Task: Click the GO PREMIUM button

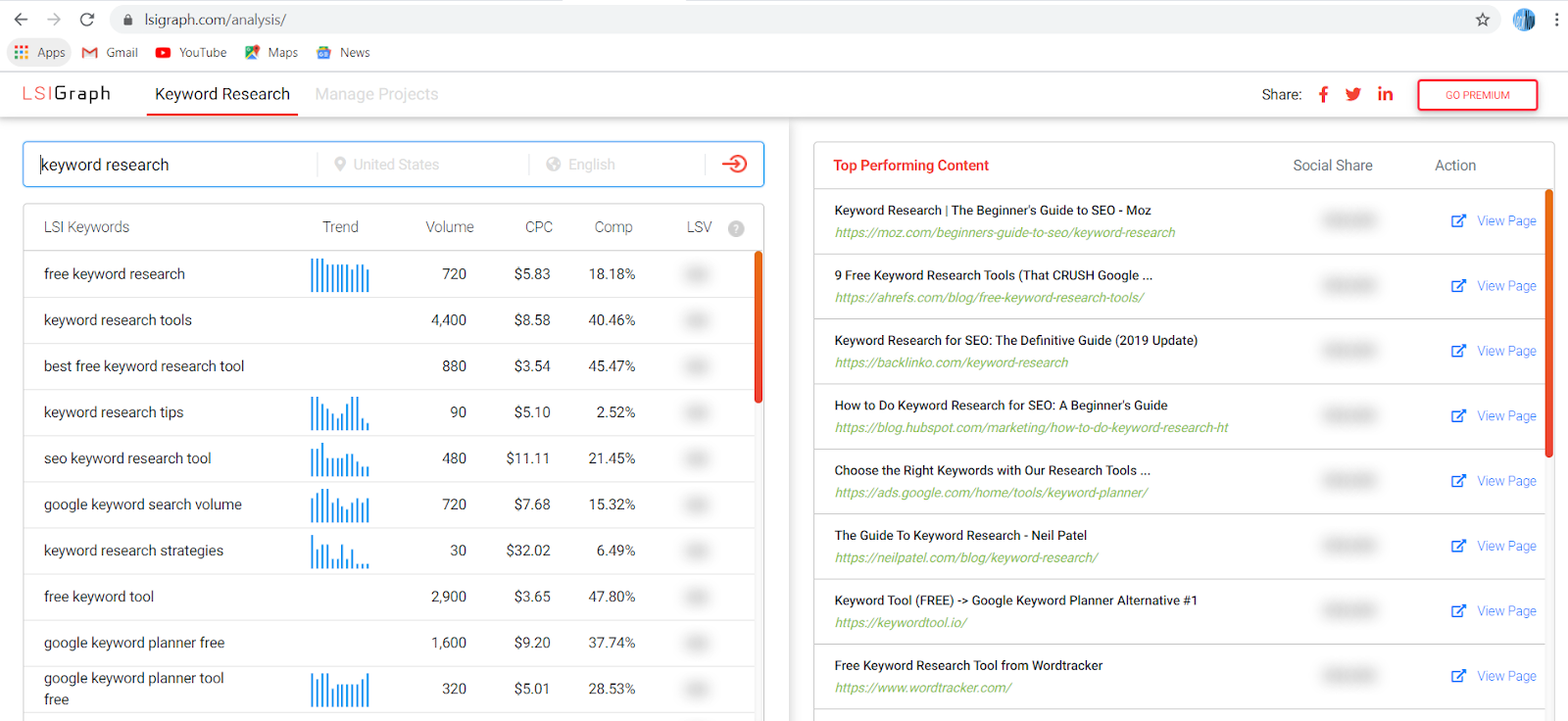Action: [1477, 95]
